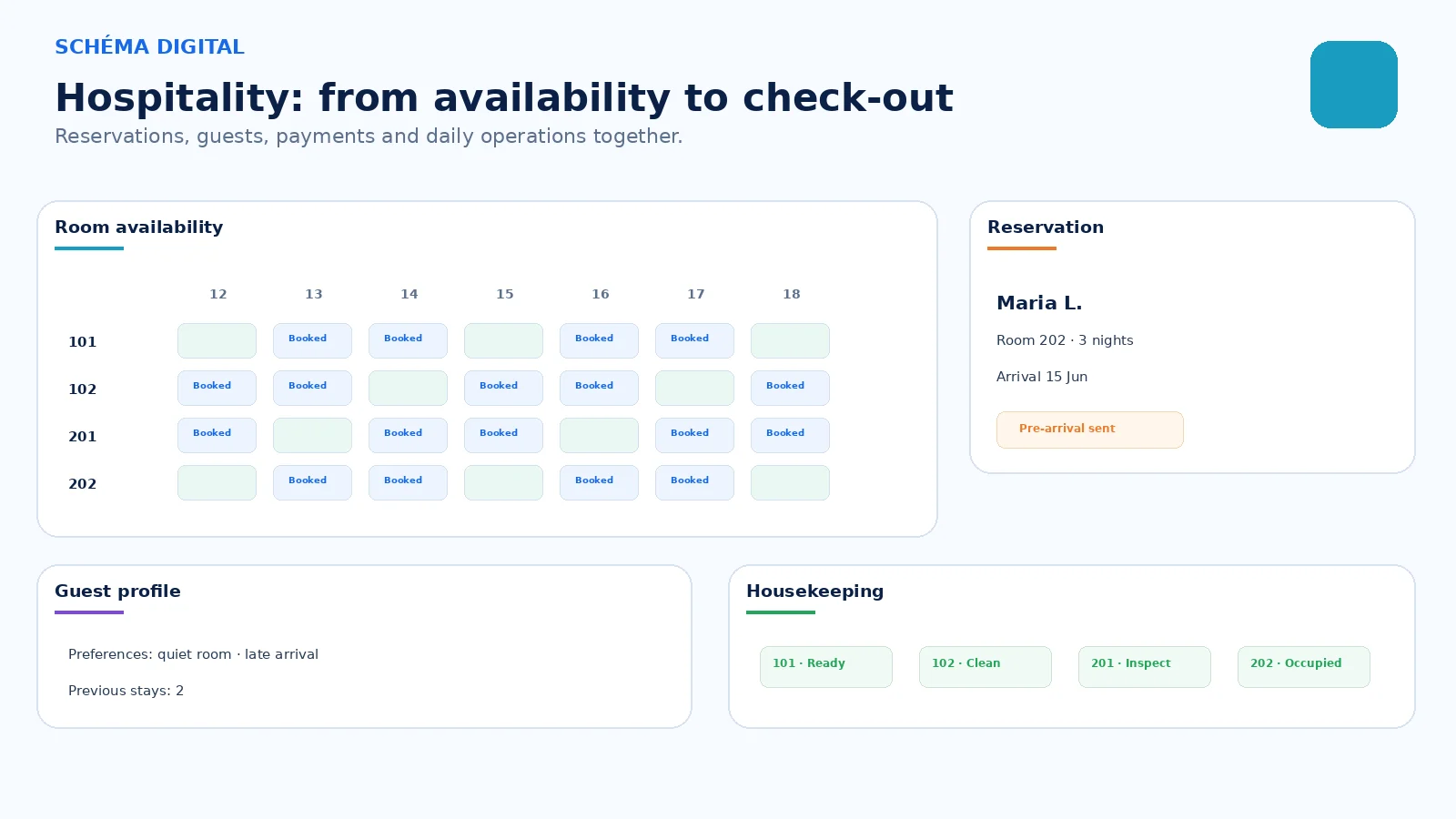The height and width of the screenshot is (819, 1456).
Task: Click the guest name Maria L.
Action: [1039, 303]
